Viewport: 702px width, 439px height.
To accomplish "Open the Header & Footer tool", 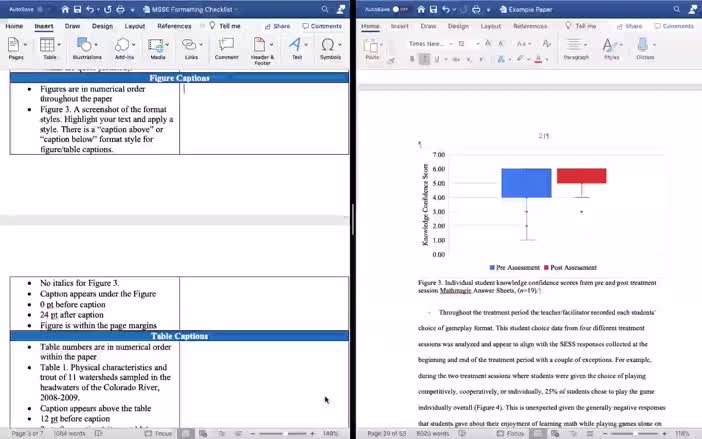I will [x=262, y=47].
